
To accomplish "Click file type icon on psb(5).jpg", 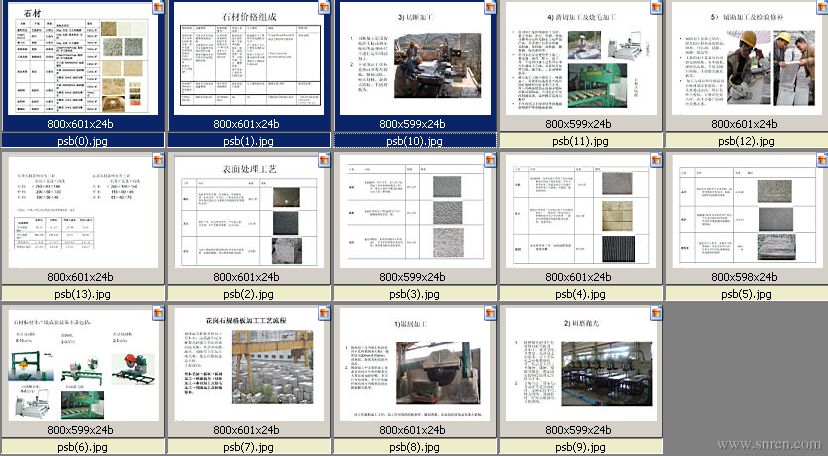I will (822, 160).
